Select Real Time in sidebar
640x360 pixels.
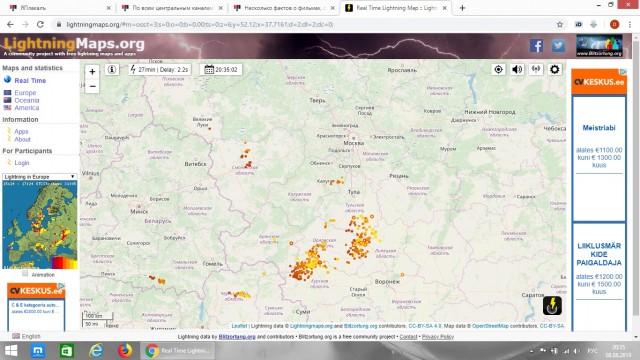point(30,80)
